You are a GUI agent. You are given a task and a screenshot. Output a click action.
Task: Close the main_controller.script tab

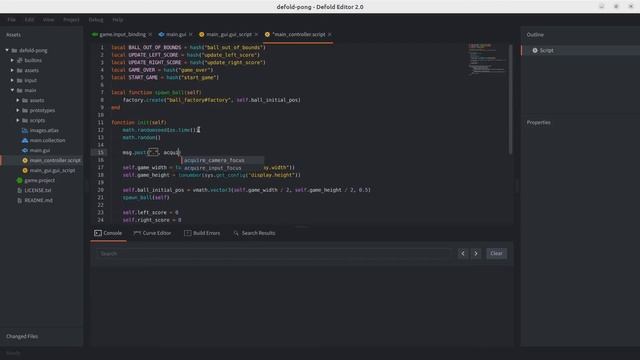(x=329, y=35)
